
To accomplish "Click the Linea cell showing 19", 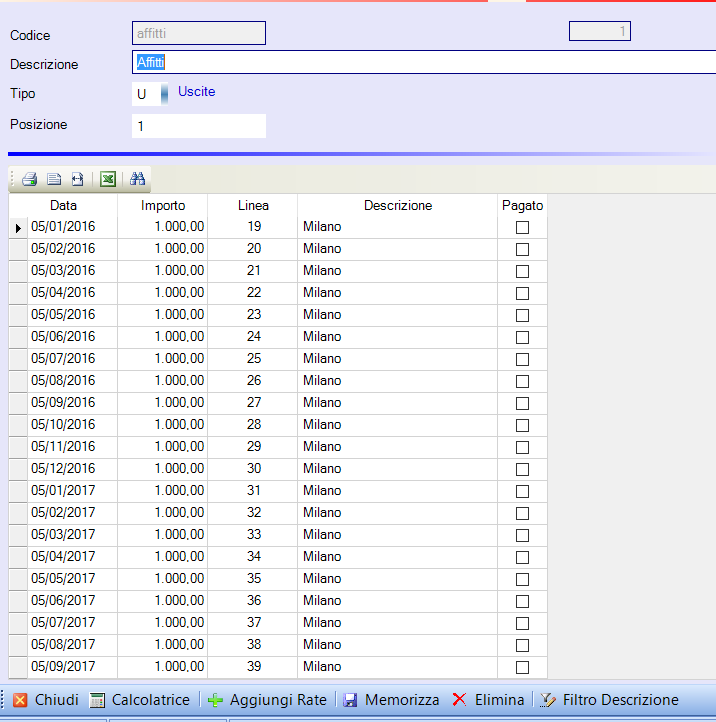I will tap(253, 227).
